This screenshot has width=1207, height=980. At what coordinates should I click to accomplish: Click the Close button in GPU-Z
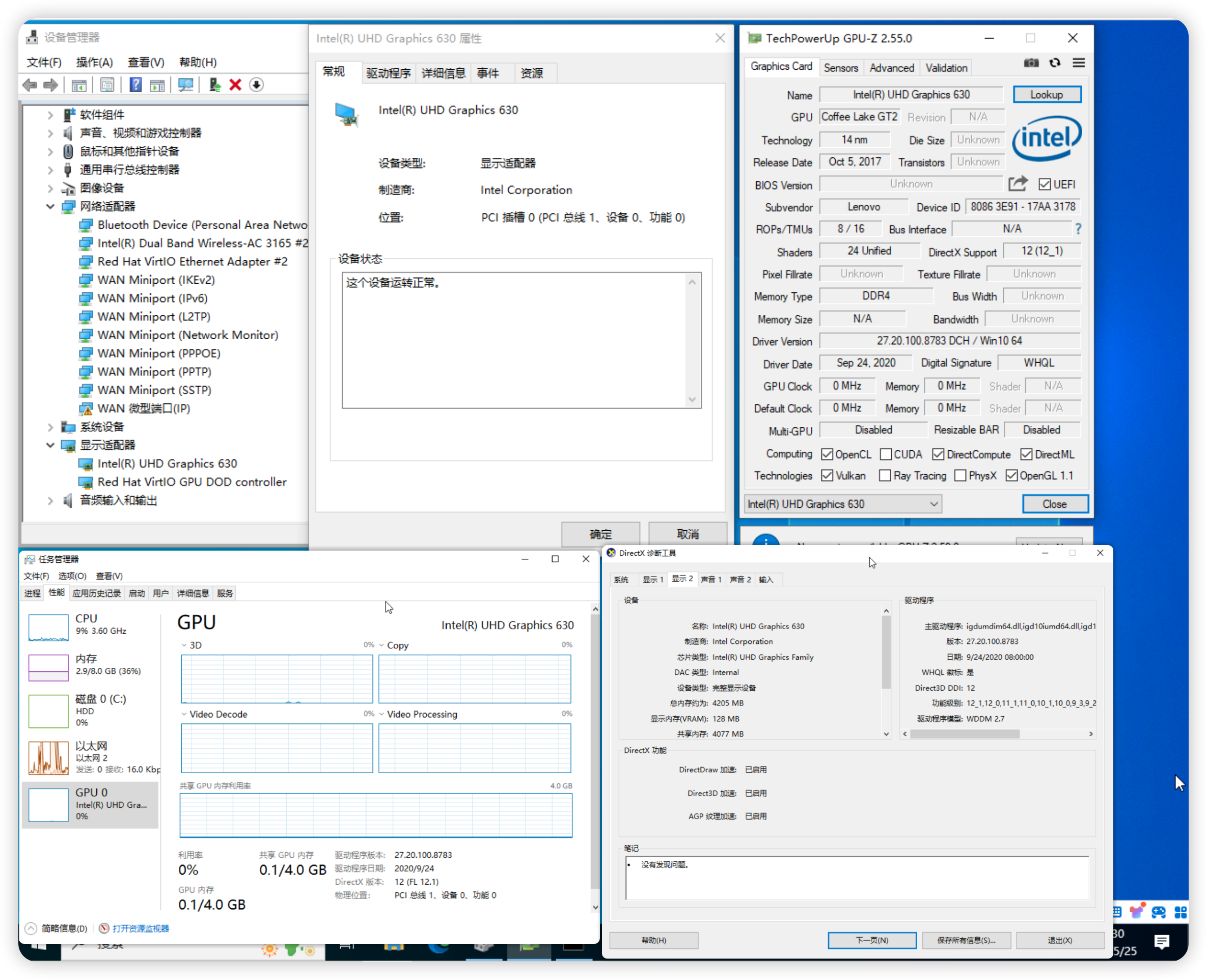point(1055,504)
